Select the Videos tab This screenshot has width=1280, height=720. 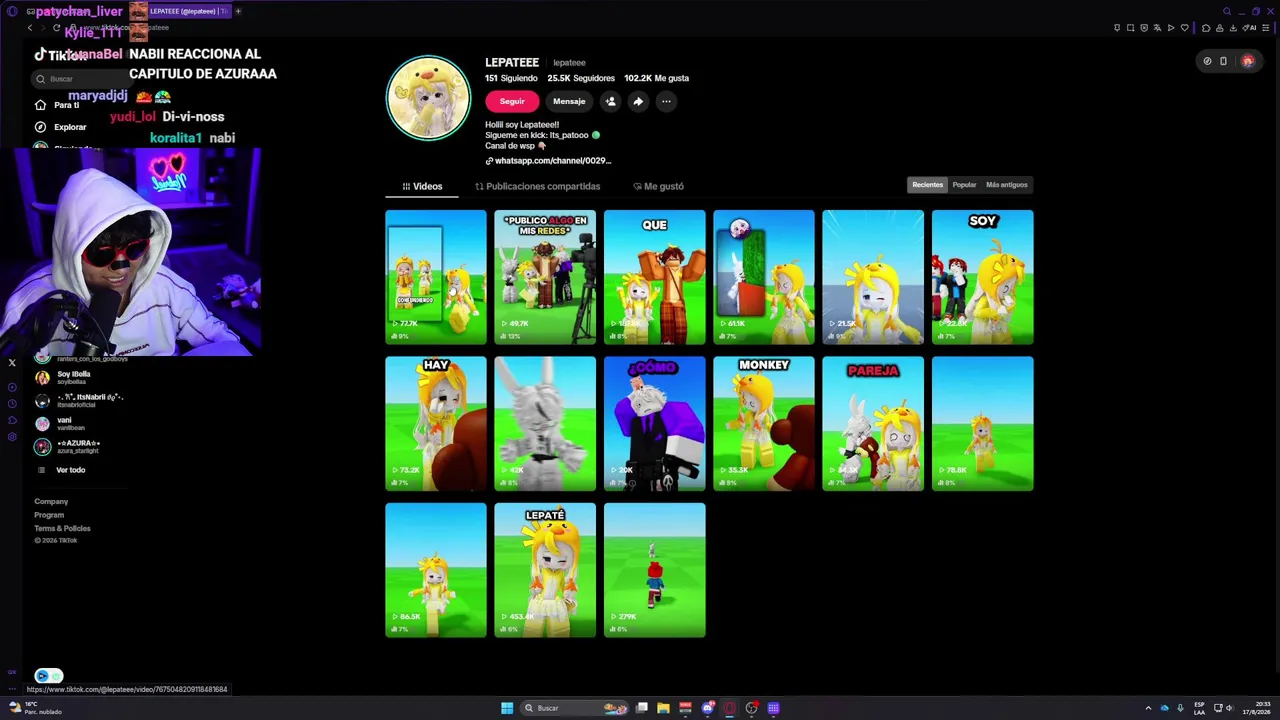422,186
